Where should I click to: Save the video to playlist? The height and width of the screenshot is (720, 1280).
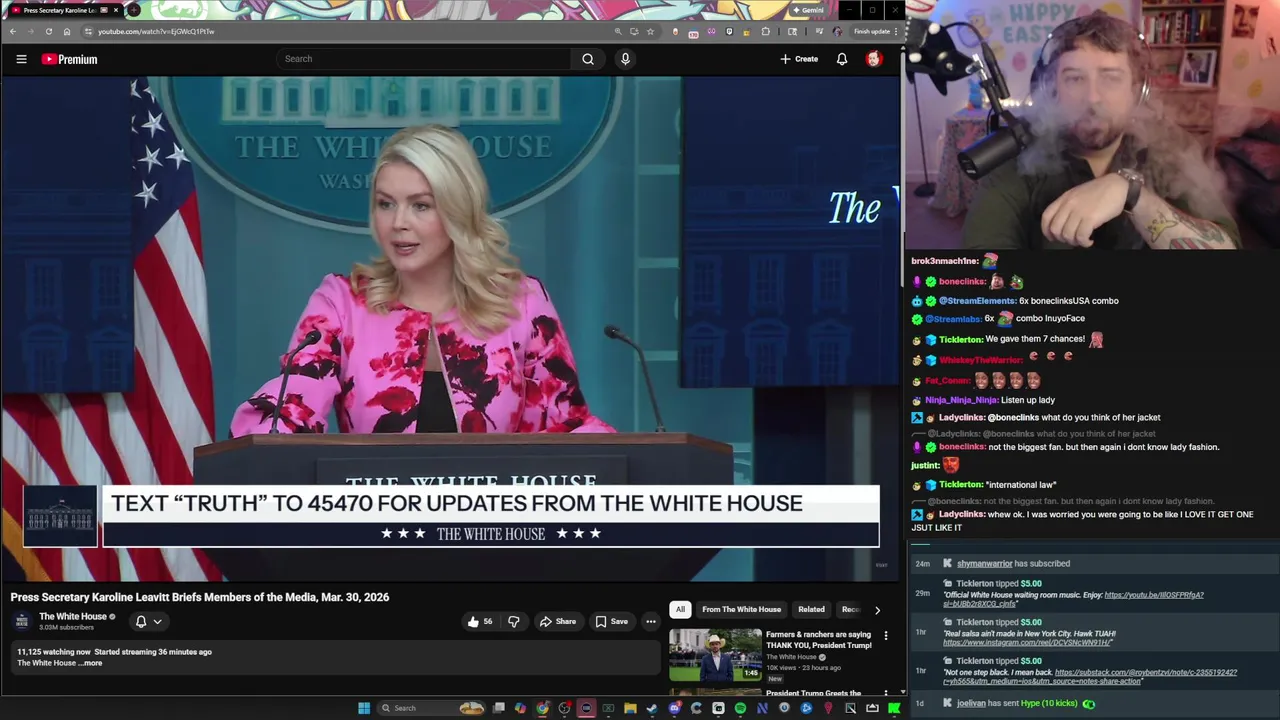click(x=611, y=621)
